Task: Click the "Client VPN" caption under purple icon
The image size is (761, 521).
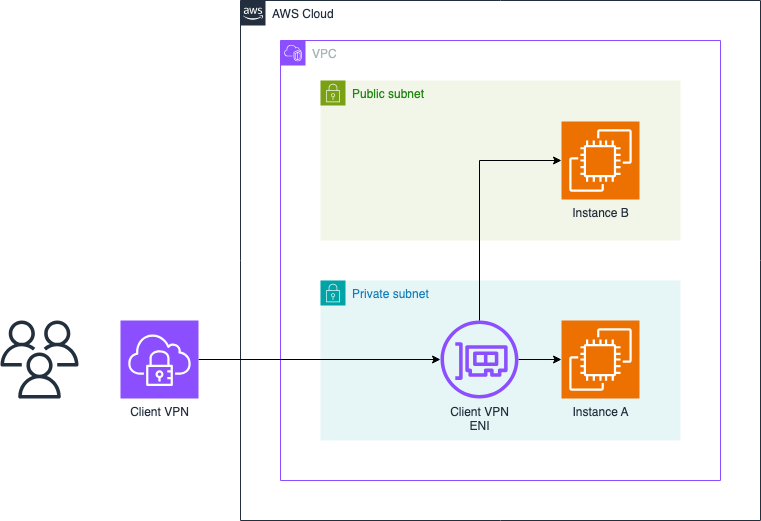Action: [x=160, y=412]
